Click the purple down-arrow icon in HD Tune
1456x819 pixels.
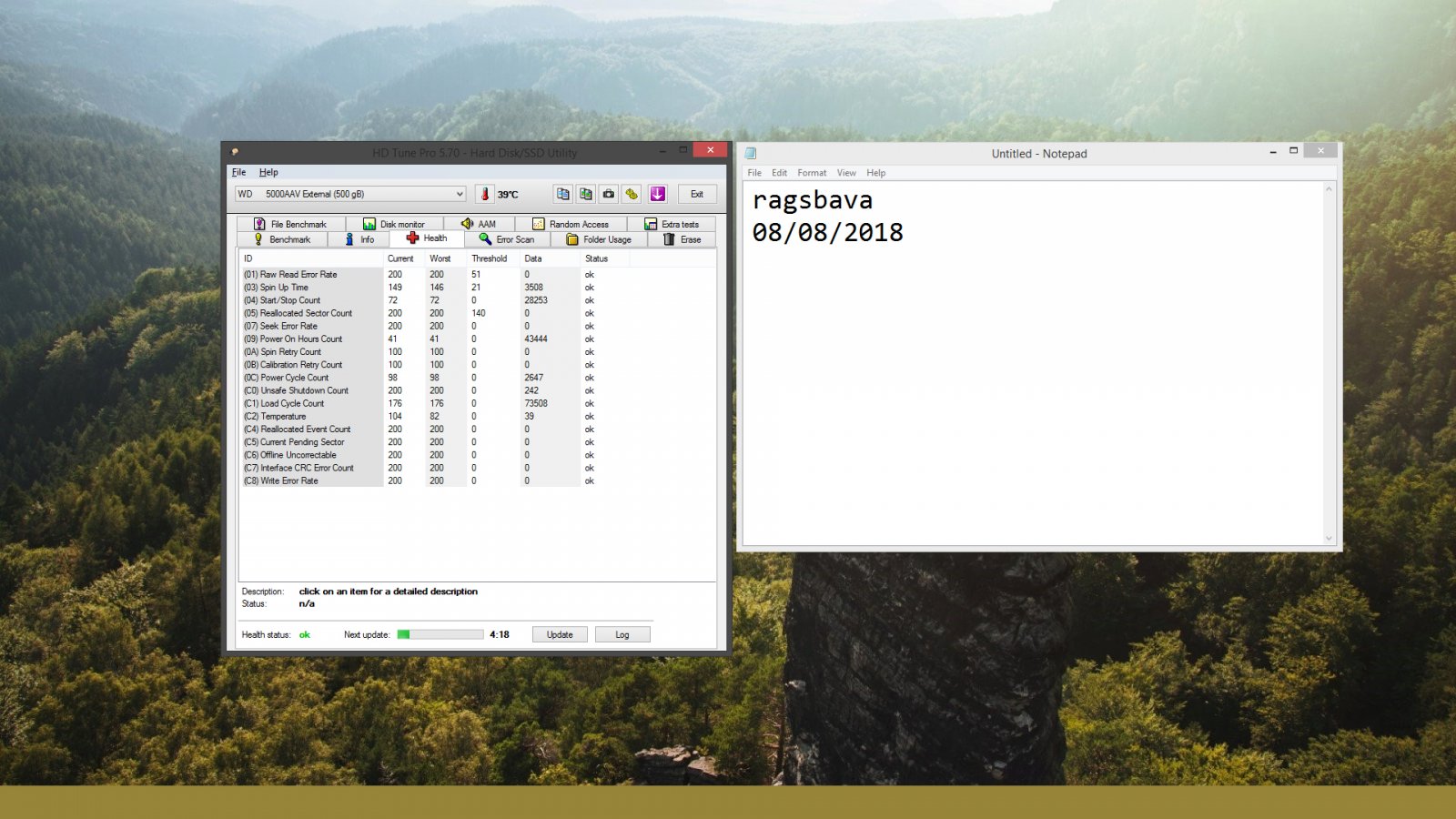pos(658,194)
